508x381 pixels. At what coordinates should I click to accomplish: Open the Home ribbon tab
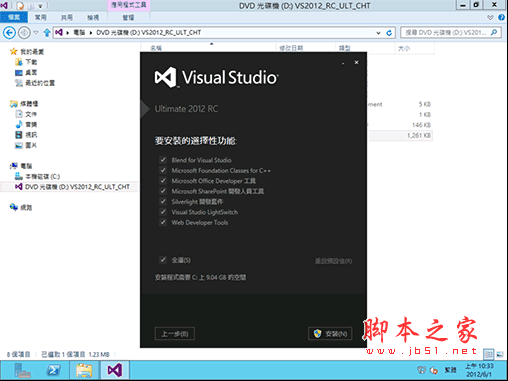pos(41,17)
